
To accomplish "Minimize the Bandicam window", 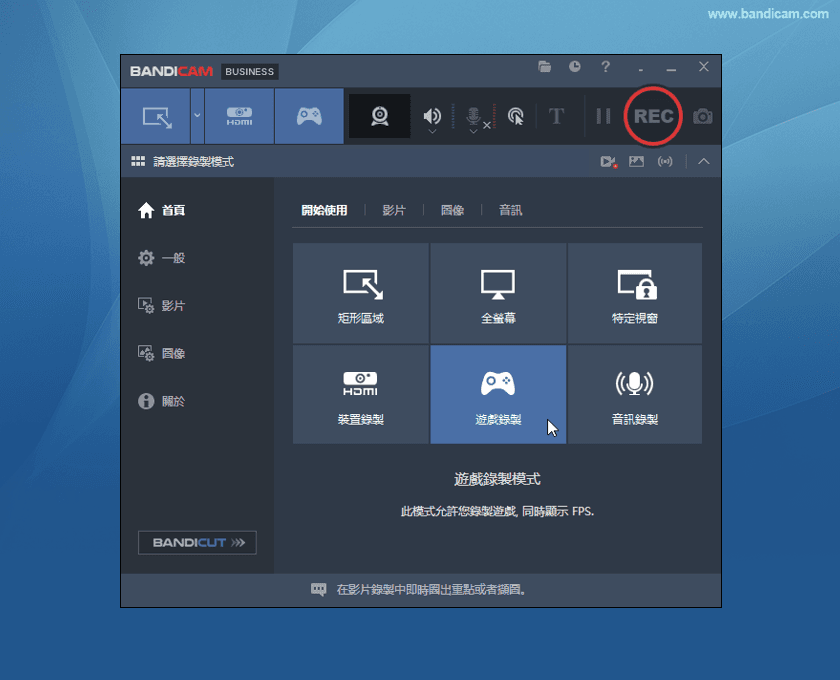I will pyautogui.click(x=671, y=68).
